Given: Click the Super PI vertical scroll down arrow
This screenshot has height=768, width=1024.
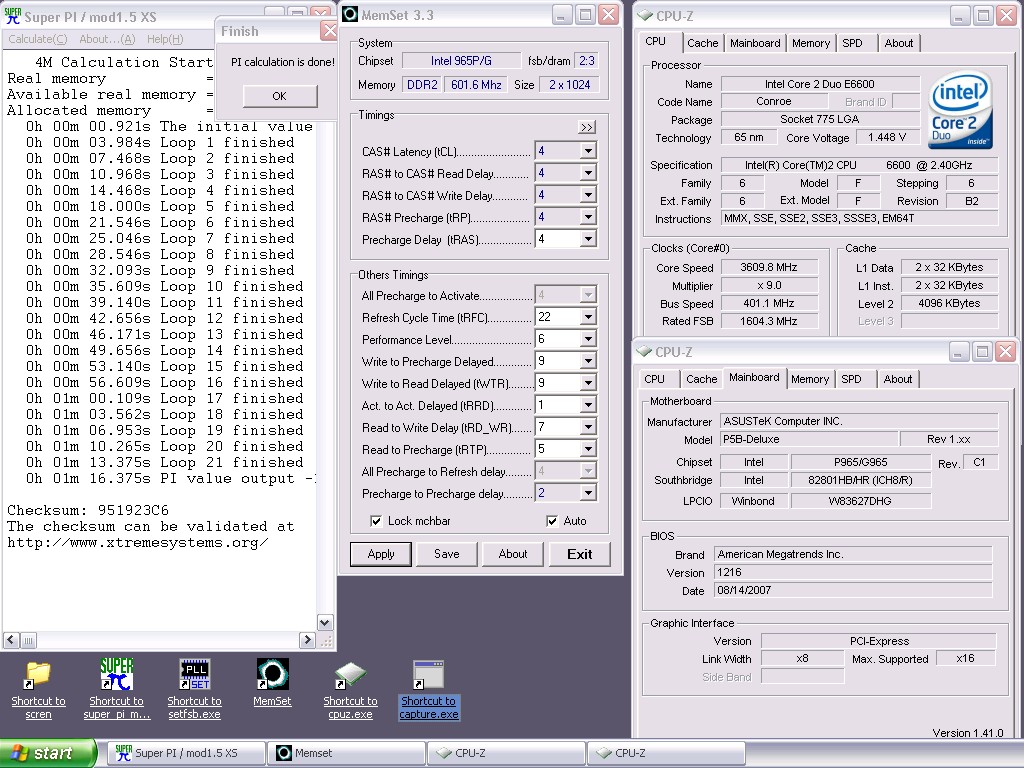Looking at the screenshot, I should (x=325, y=622).
